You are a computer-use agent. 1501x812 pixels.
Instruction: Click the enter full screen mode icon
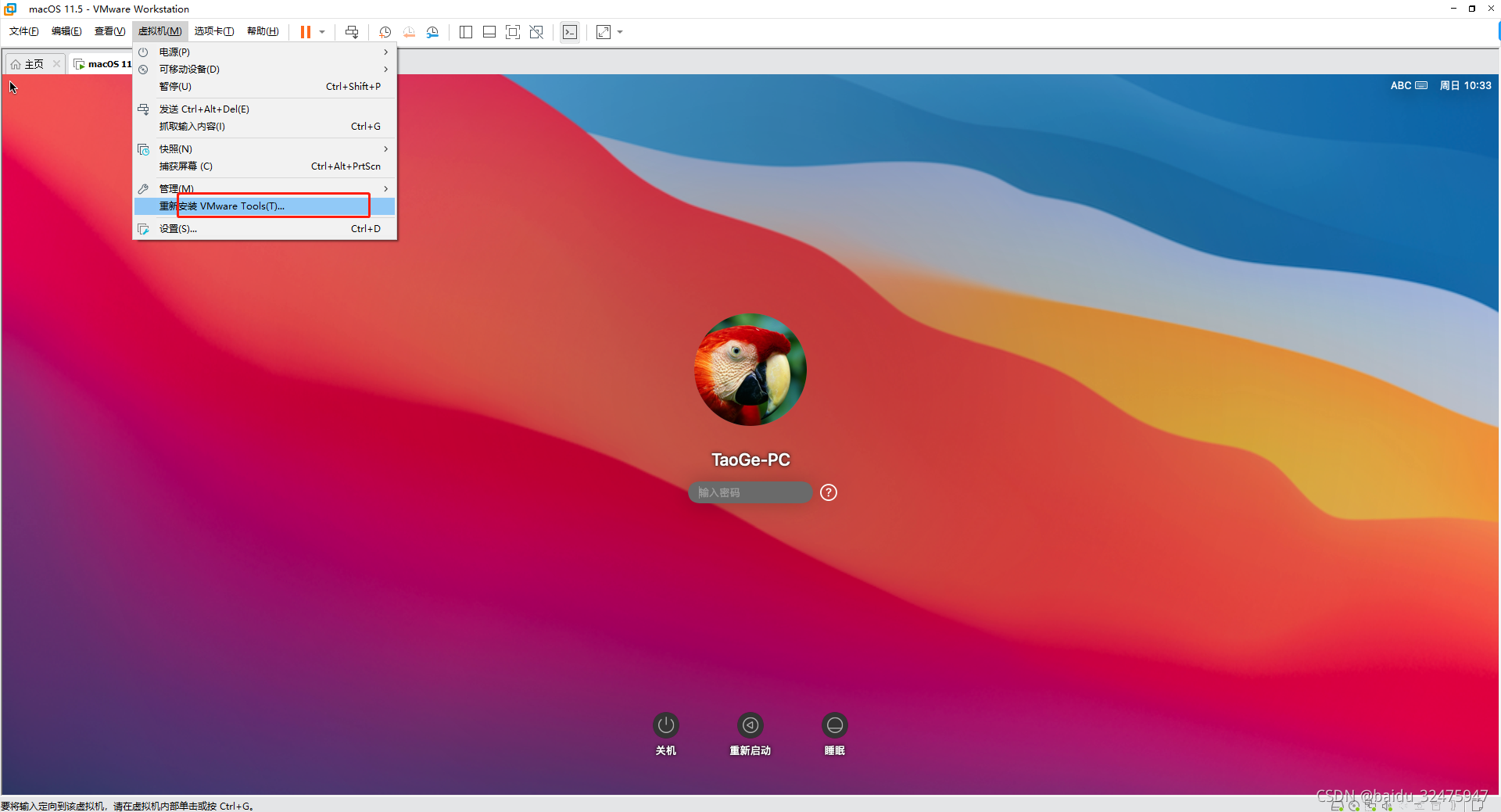(x=513, y=32)
